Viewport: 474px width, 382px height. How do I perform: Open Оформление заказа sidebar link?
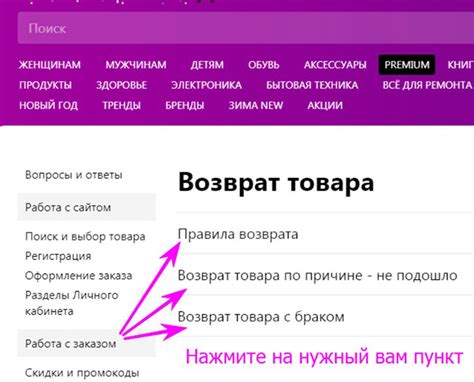(x=79, y=276)
